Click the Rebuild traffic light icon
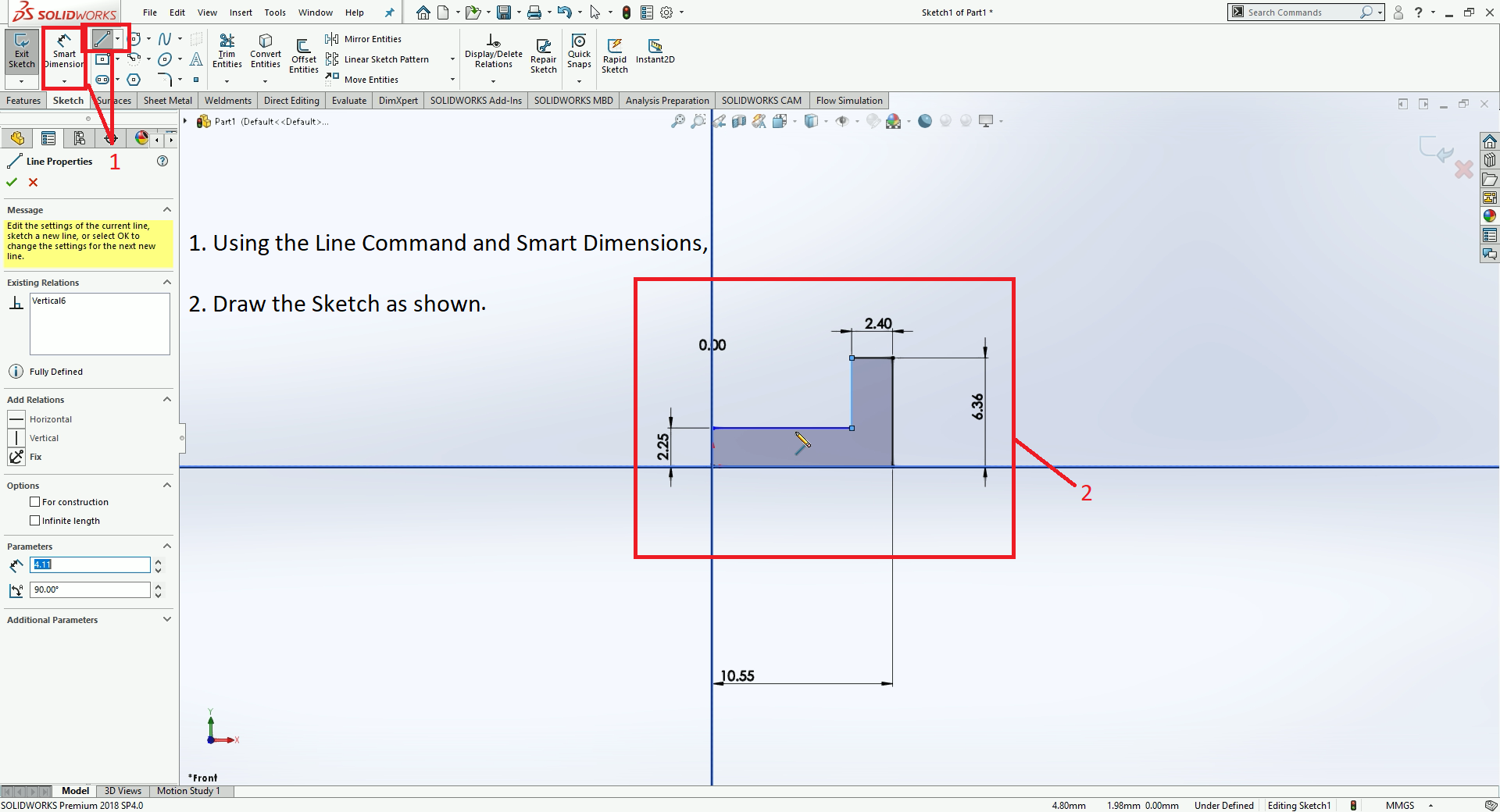Viewport: 1500px width, 812px height. coord(627,12)
